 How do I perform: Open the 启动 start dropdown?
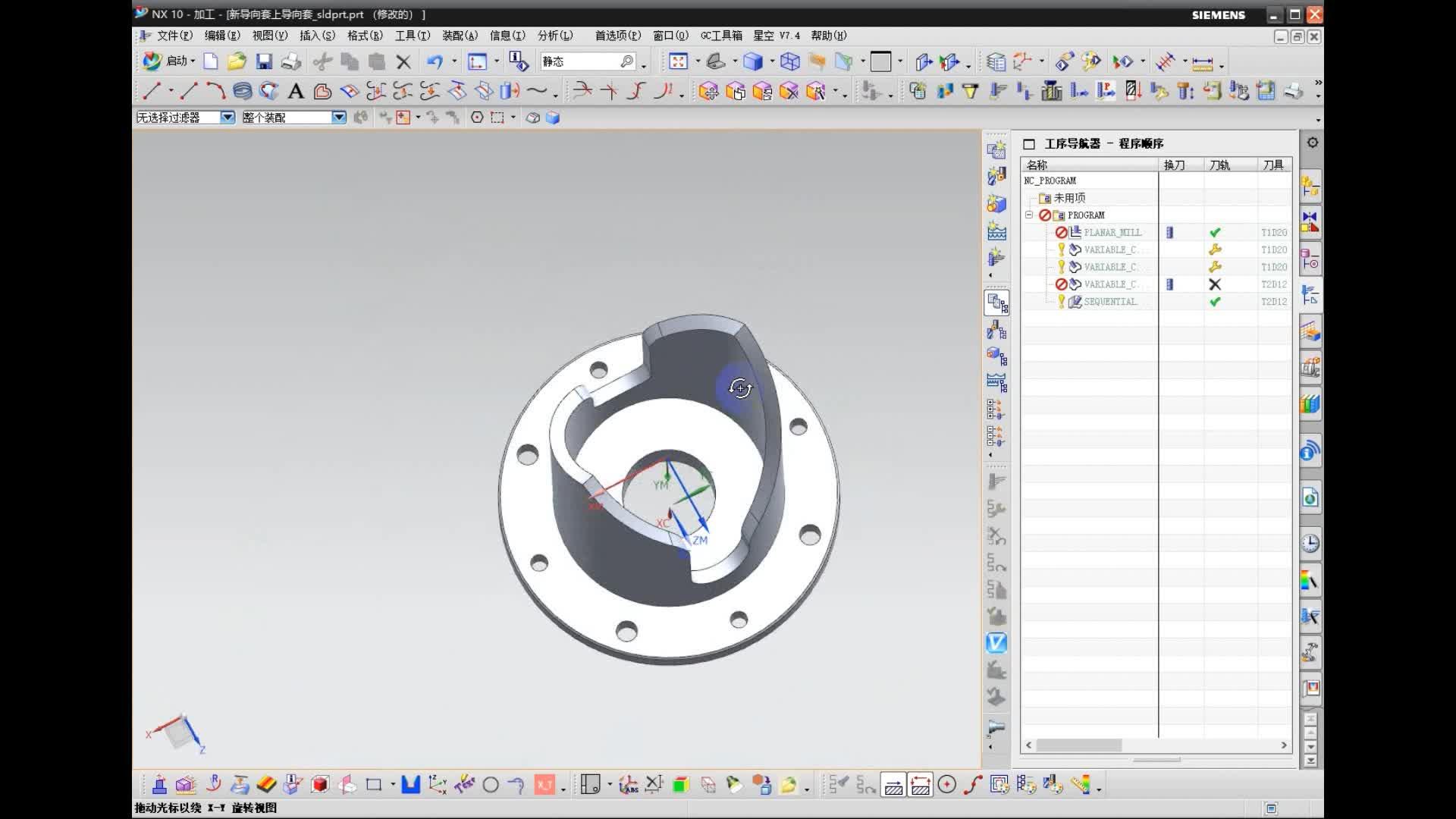pyautogui.click(x=170, y=61)
